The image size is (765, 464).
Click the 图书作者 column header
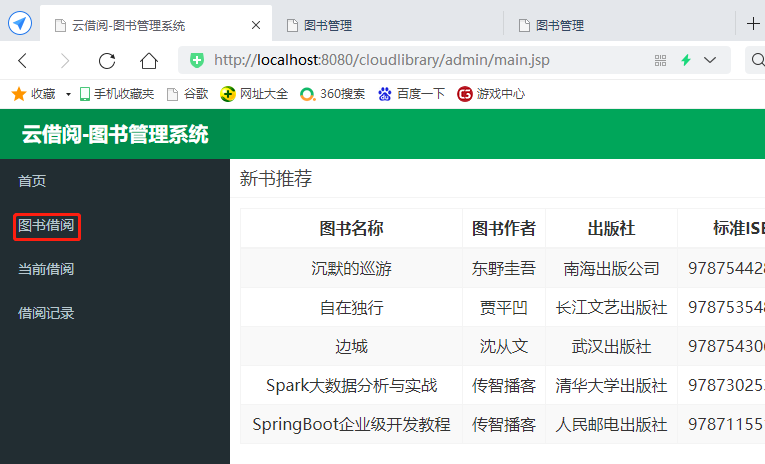[504, 228]
